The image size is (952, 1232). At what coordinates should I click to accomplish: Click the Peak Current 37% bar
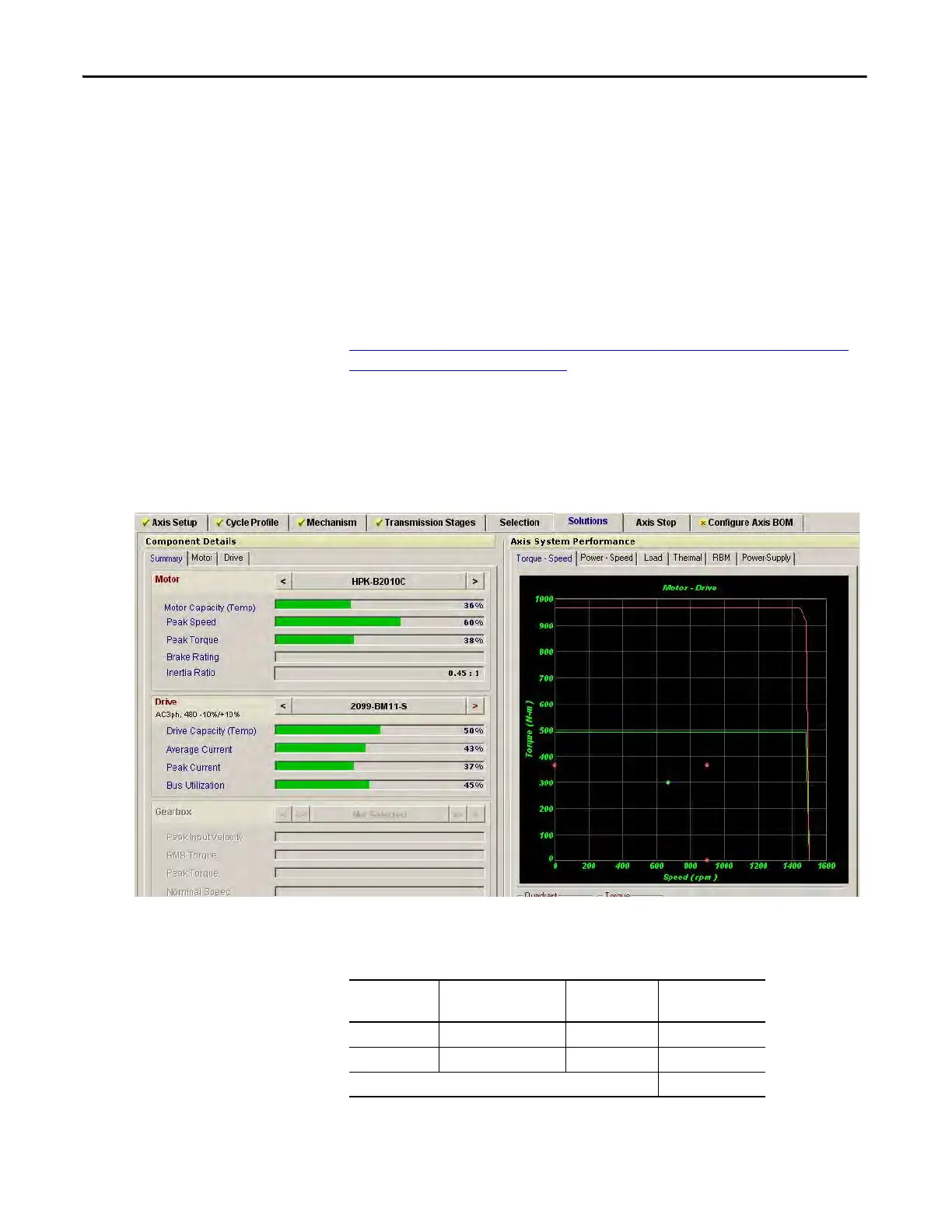coord(380,766)
